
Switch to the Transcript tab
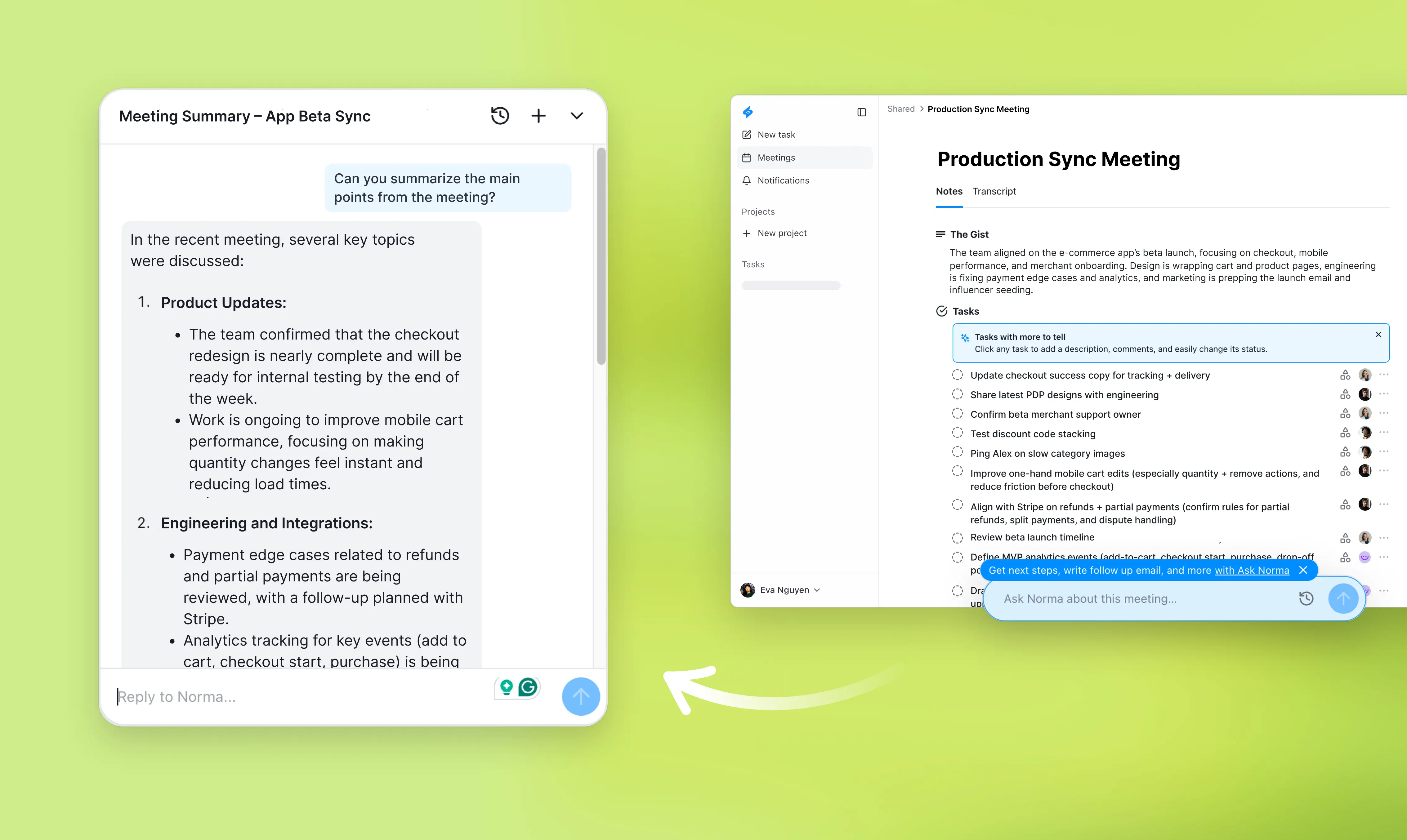point(994,191)
